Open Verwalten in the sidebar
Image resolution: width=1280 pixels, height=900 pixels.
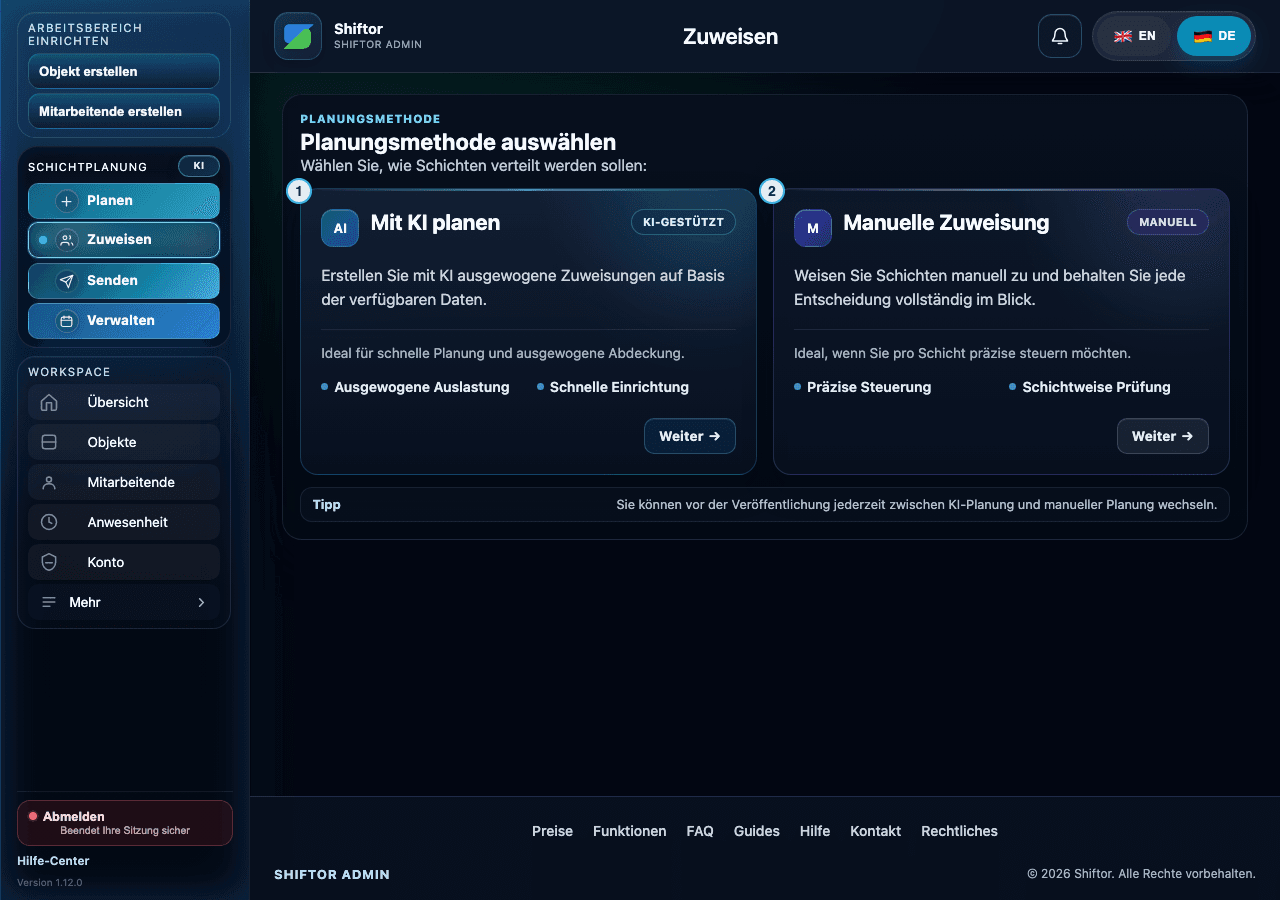tap(124, 321)
